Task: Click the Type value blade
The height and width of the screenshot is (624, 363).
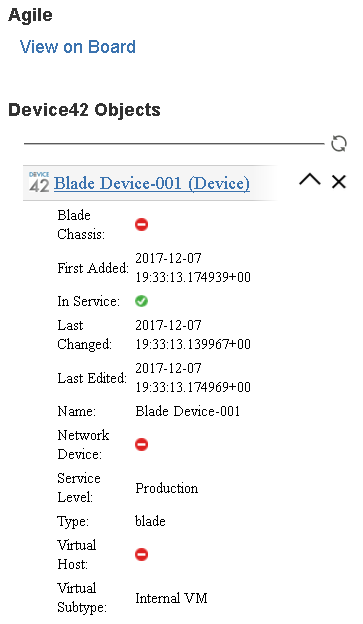Action: [150, 521]
